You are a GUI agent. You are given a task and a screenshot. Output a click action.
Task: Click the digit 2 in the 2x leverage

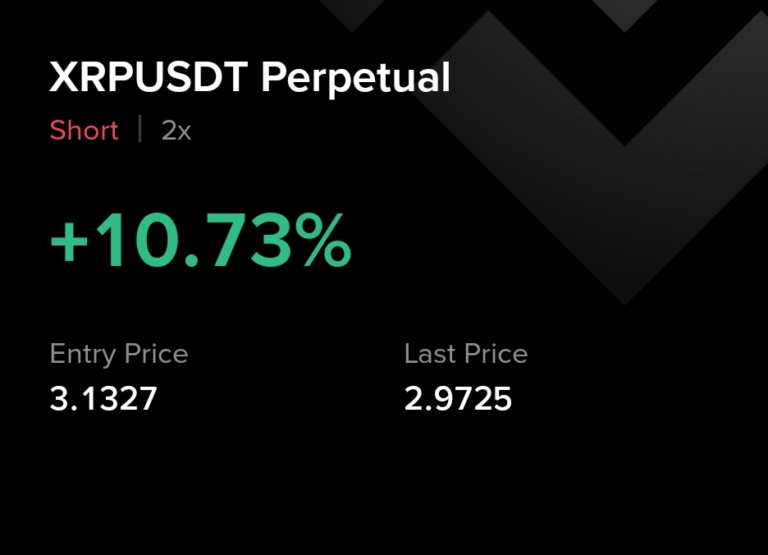click(x=169, y=130)
